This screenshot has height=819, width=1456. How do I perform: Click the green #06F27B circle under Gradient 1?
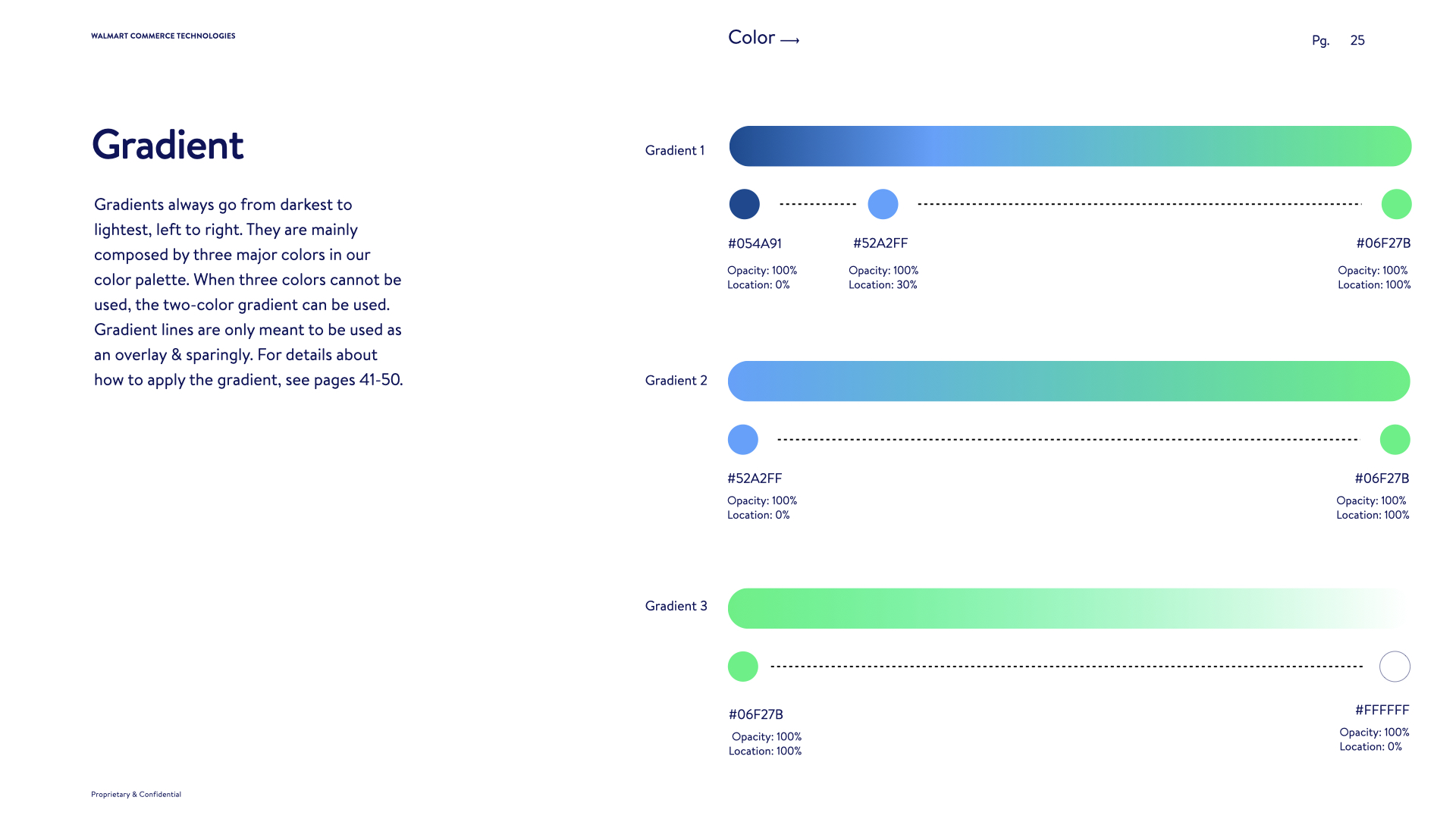coord(1396,204)
